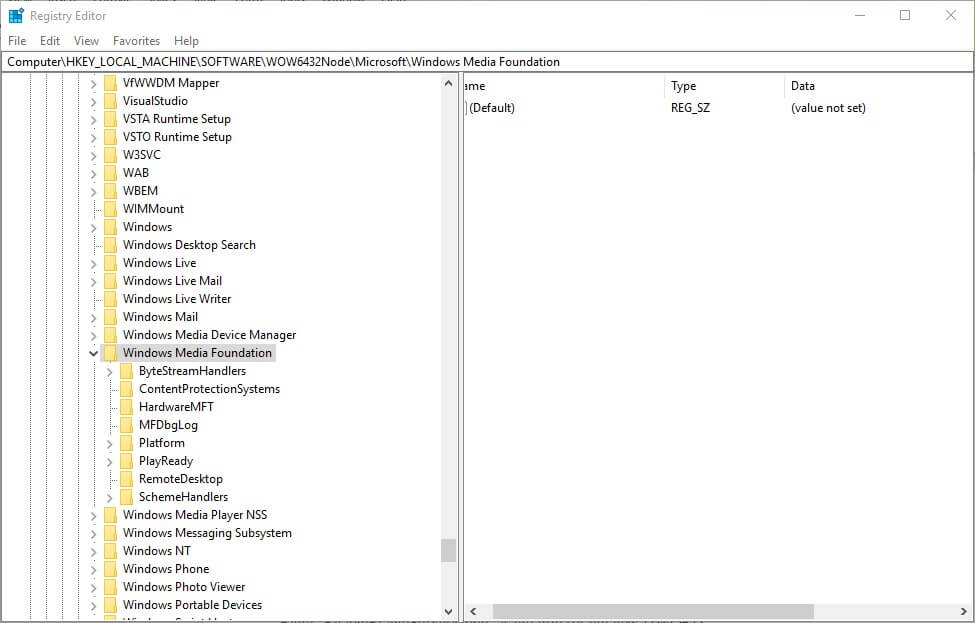This screenshot has width=975, height=623.
Task: Click the ContentProtectionSystems folder icon
Action: click(126, 389)
